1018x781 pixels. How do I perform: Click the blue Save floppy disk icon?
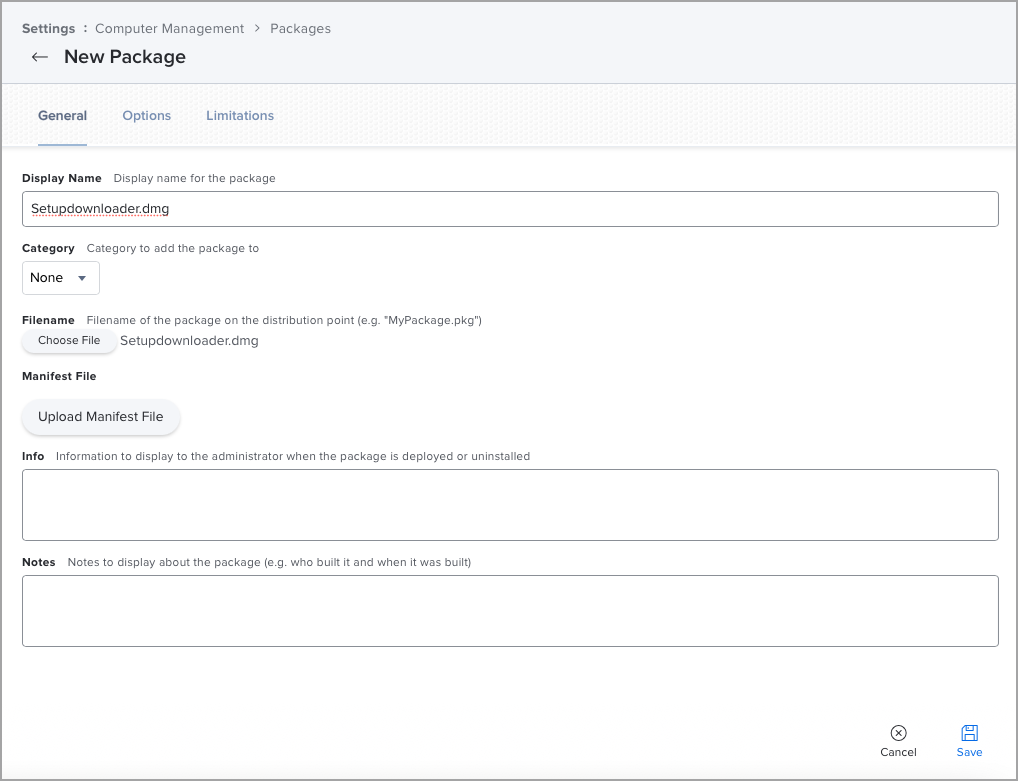pos(969,733)
